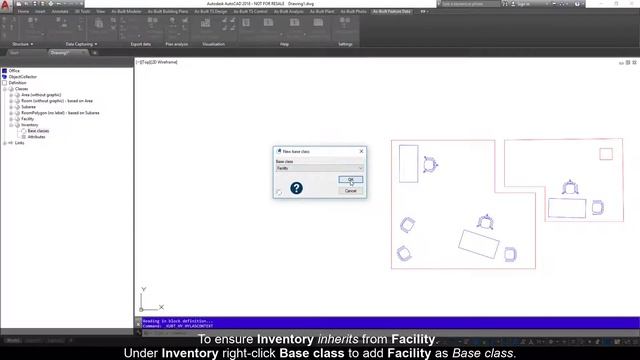Select Attributes under Inventory

36,137
